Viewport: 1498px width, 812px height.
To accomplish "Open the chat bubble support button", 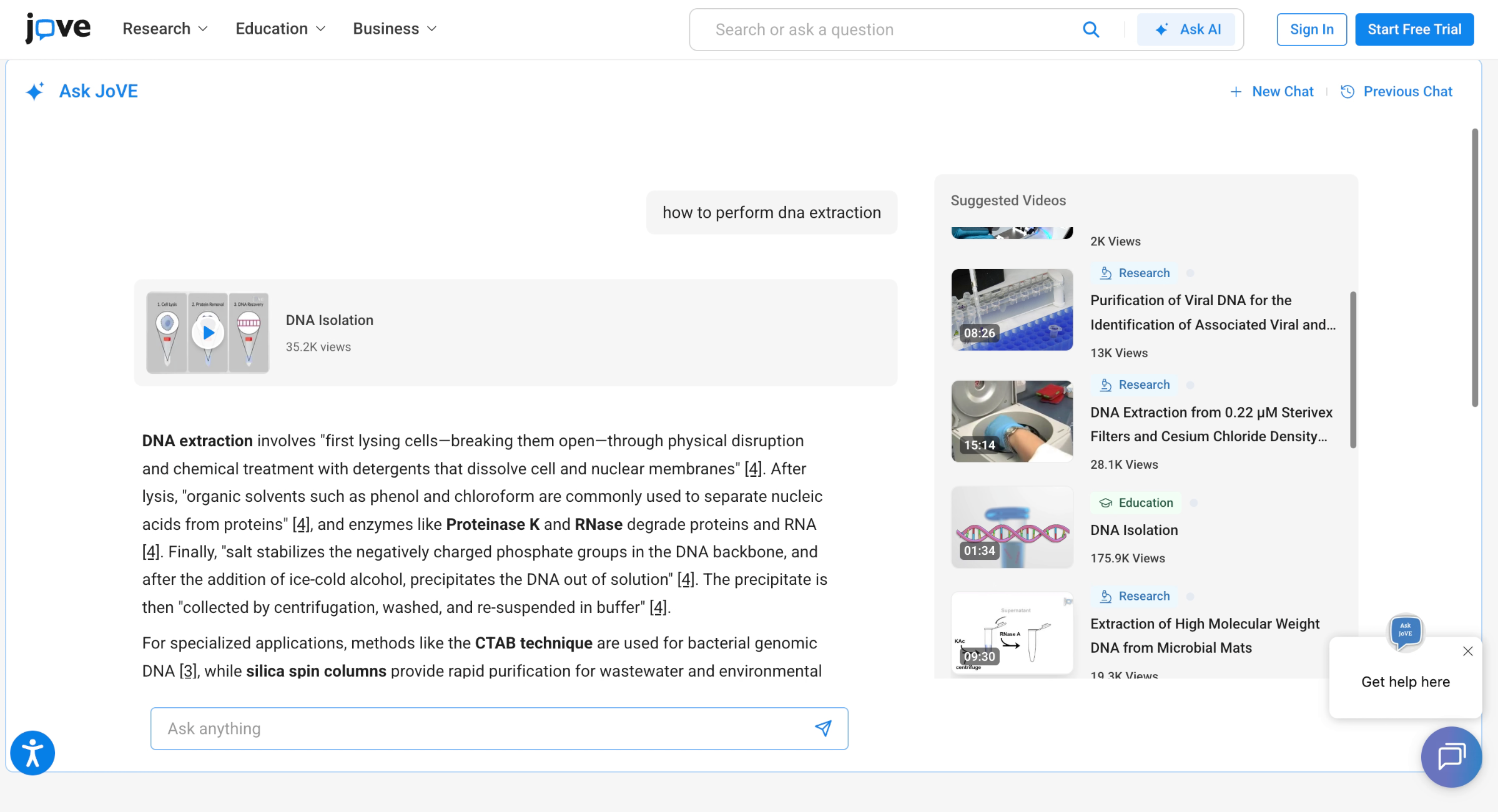I will 1452,757.
